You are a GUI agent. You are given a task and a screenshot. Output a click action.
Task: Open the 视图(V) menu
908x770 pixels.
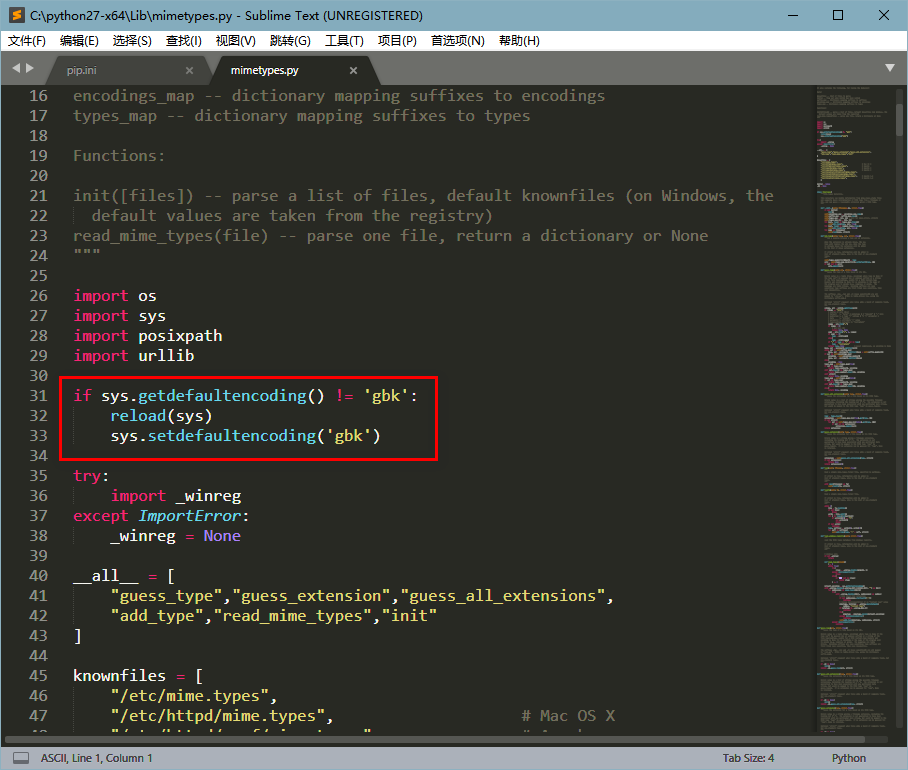(236, 41)
